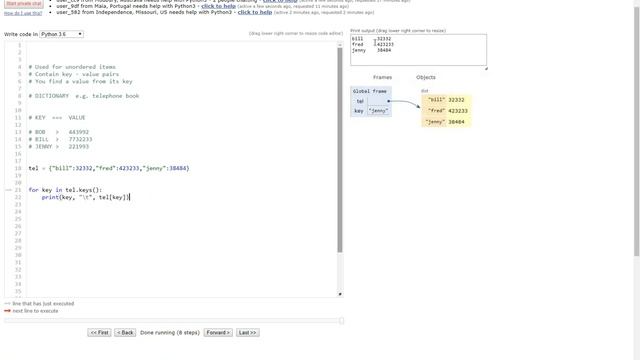Image resolution: width=640 pixels, height=360 pixels.
Task: Click the print output resize corner handle
Action: (486, 69)
